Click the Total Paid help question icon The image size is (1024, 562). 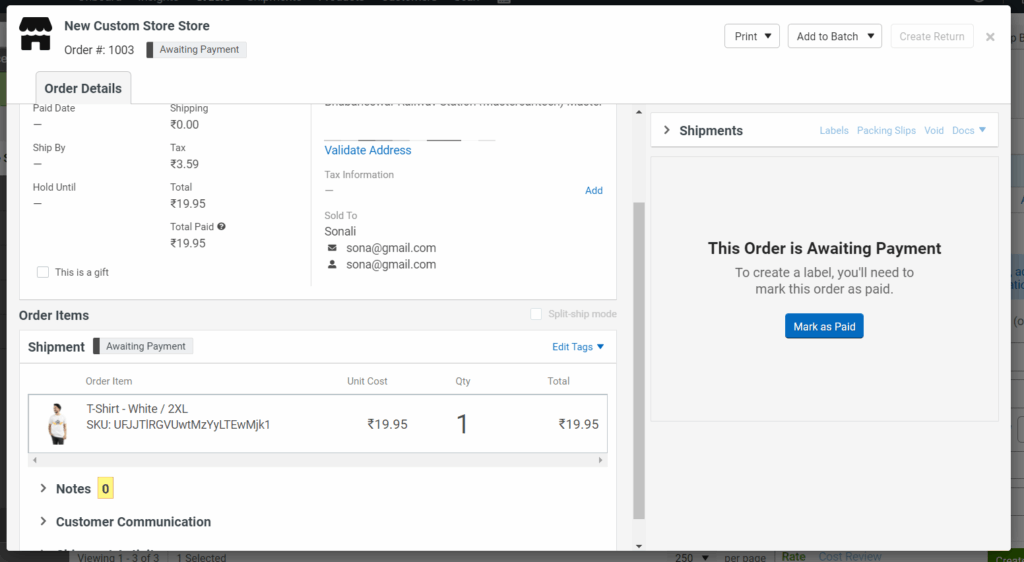point(221,227)
